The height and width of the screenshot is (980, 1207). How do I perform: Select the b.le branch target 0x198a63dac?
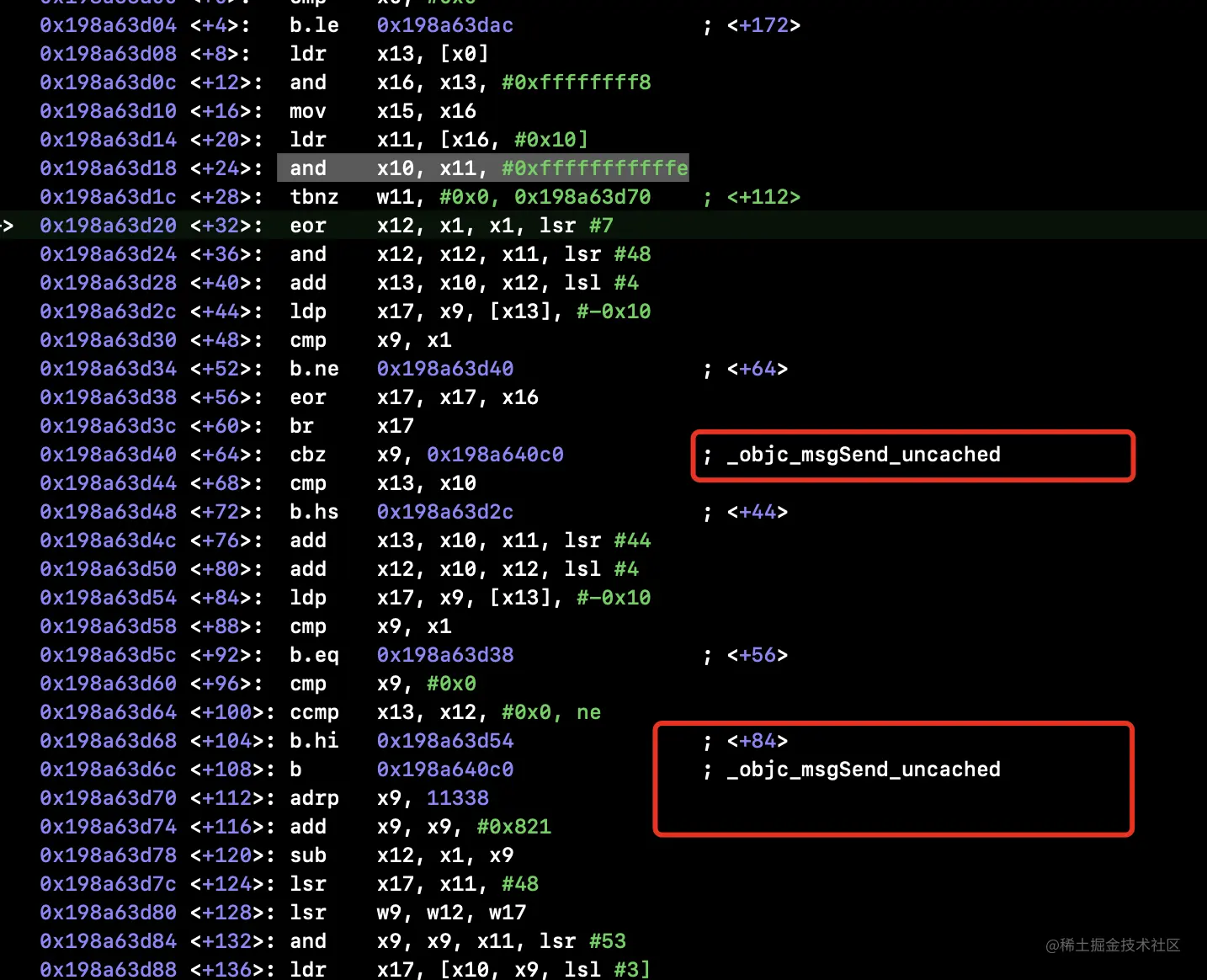click(x=444, y=25)
